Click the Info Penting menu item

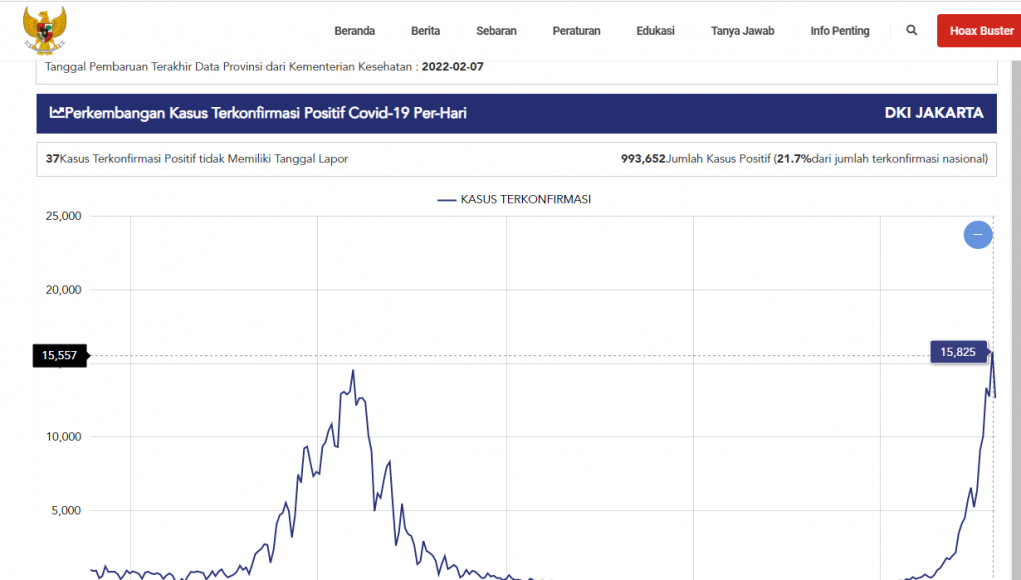[x=839, y=31]
